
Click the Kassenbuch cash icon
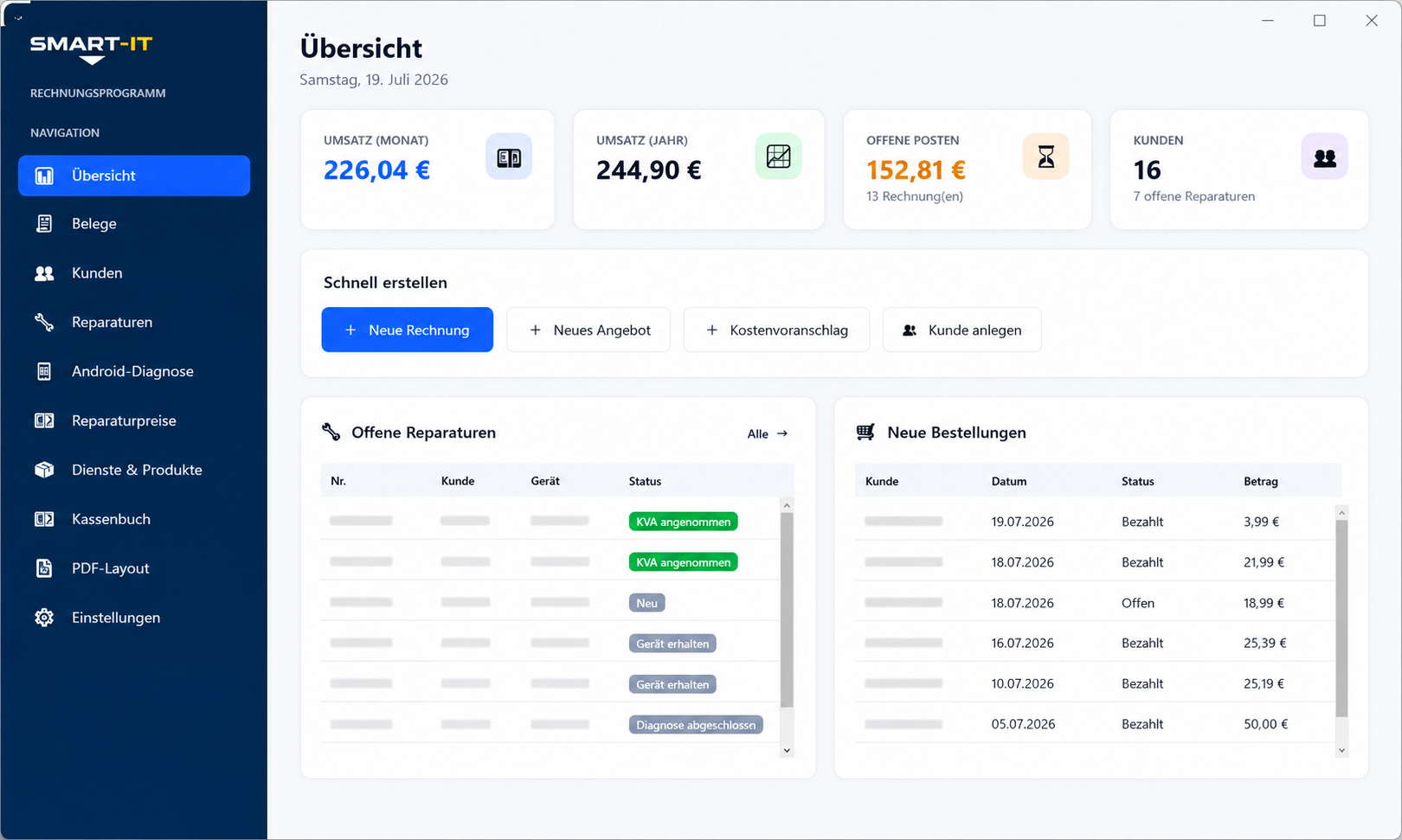(44, 519)
